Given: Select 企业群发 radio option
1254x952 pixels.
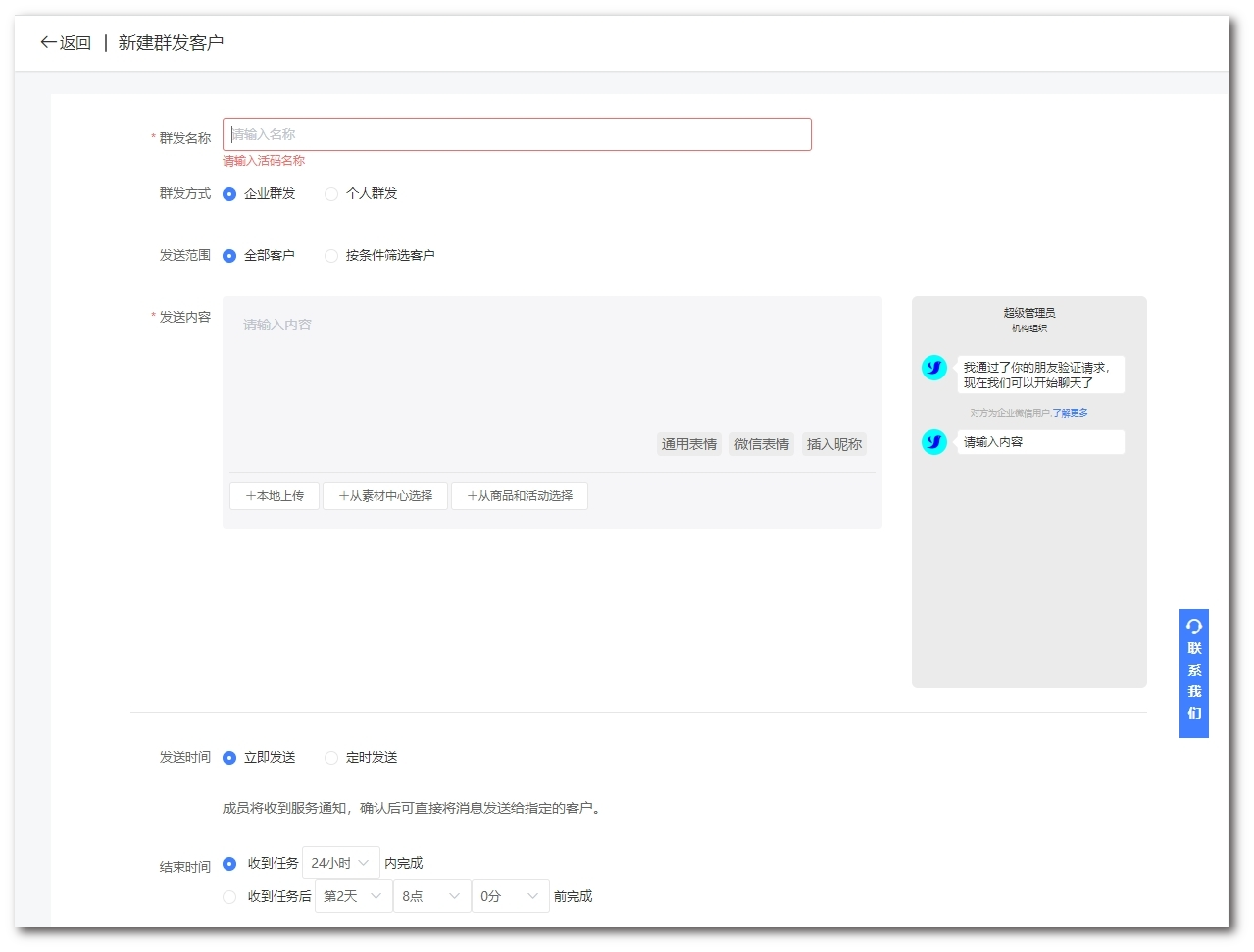Looking at the screenshot, I should point(229,194).
